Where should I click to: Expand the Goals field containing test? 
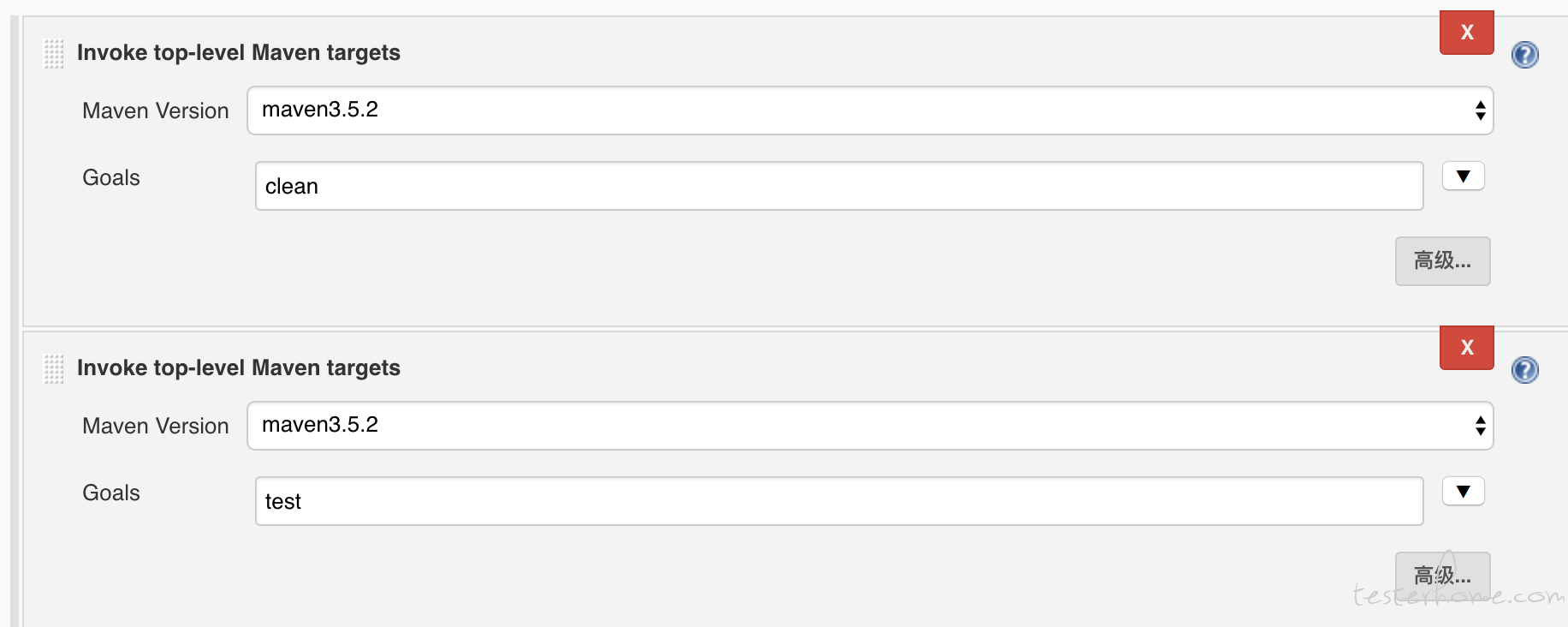[1464, 492]
